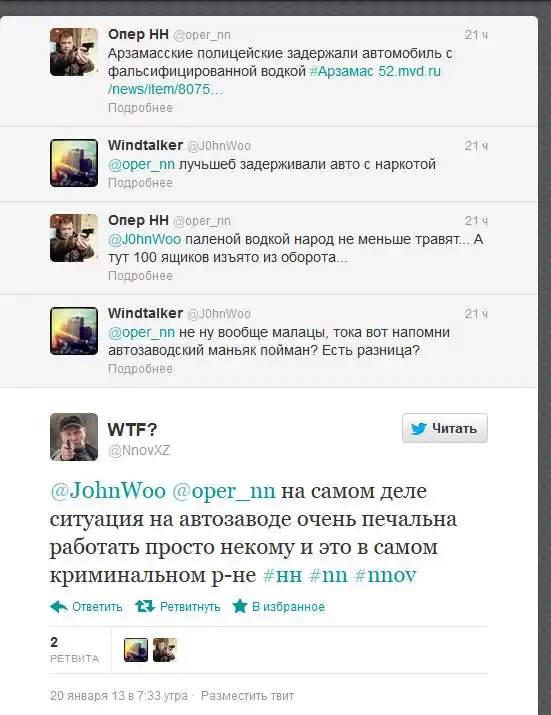551x715 pixels.
Task: Follow the user with the Читать button
Action: (x=445, y=428)
